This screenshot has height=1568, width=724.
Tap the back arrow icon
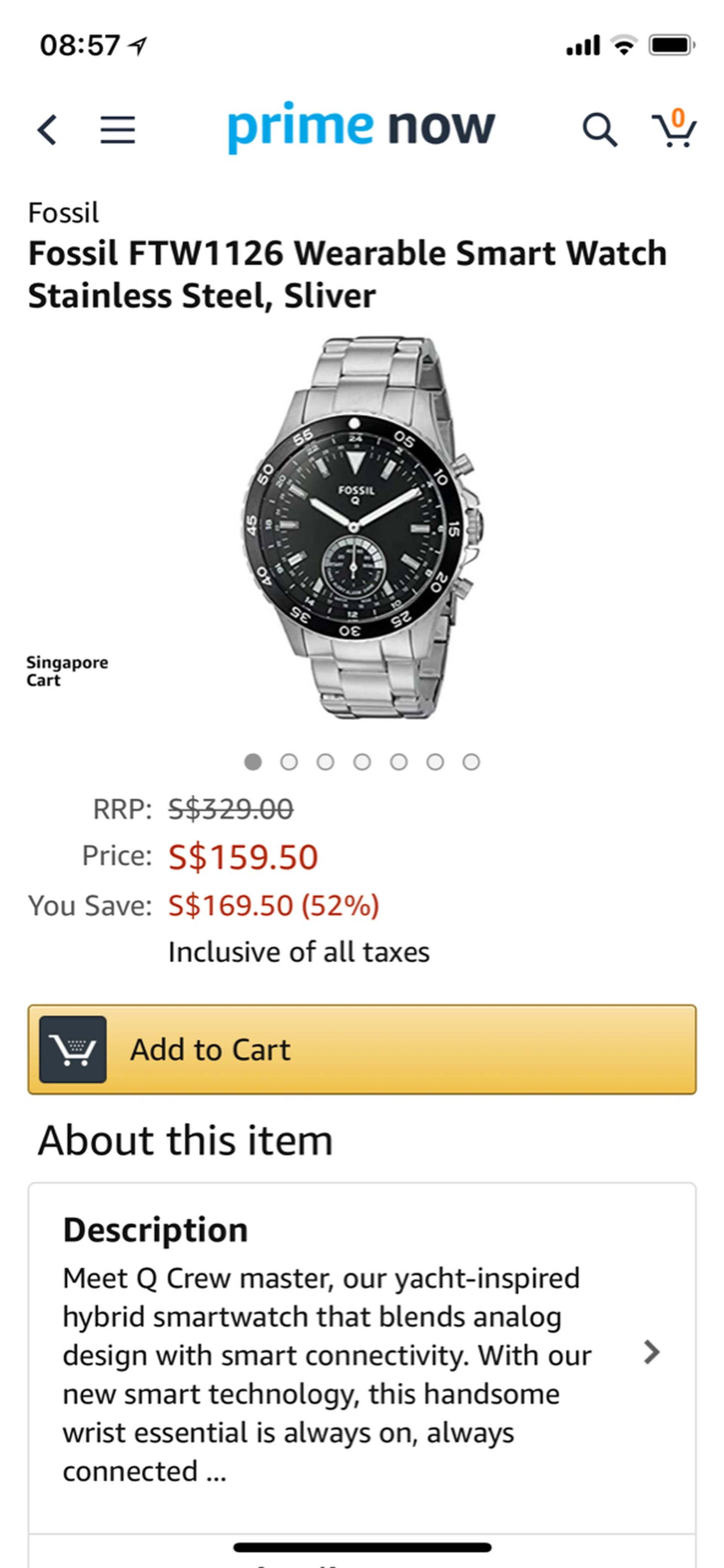coord(48,130)
